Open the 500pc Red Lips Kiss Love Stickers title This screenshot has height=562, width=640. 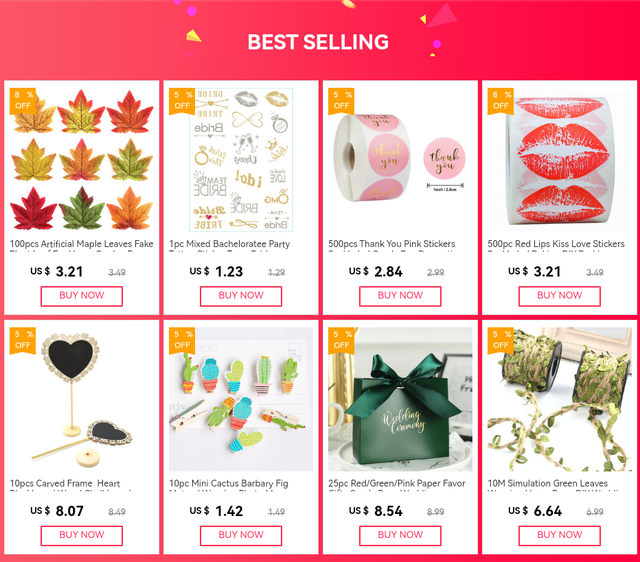(556, 244)
